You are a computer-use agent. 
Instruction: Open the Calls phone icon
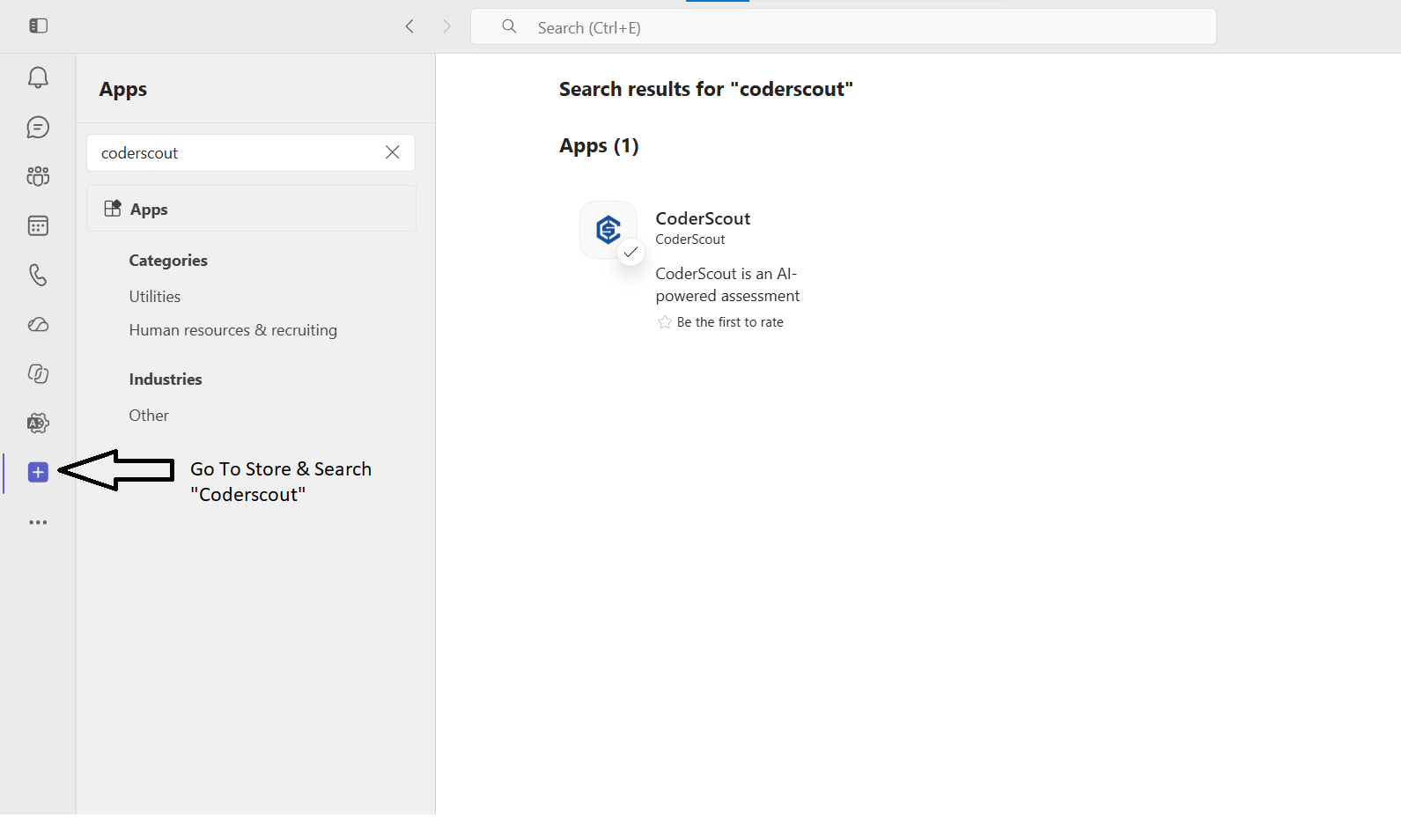point(38,276)
